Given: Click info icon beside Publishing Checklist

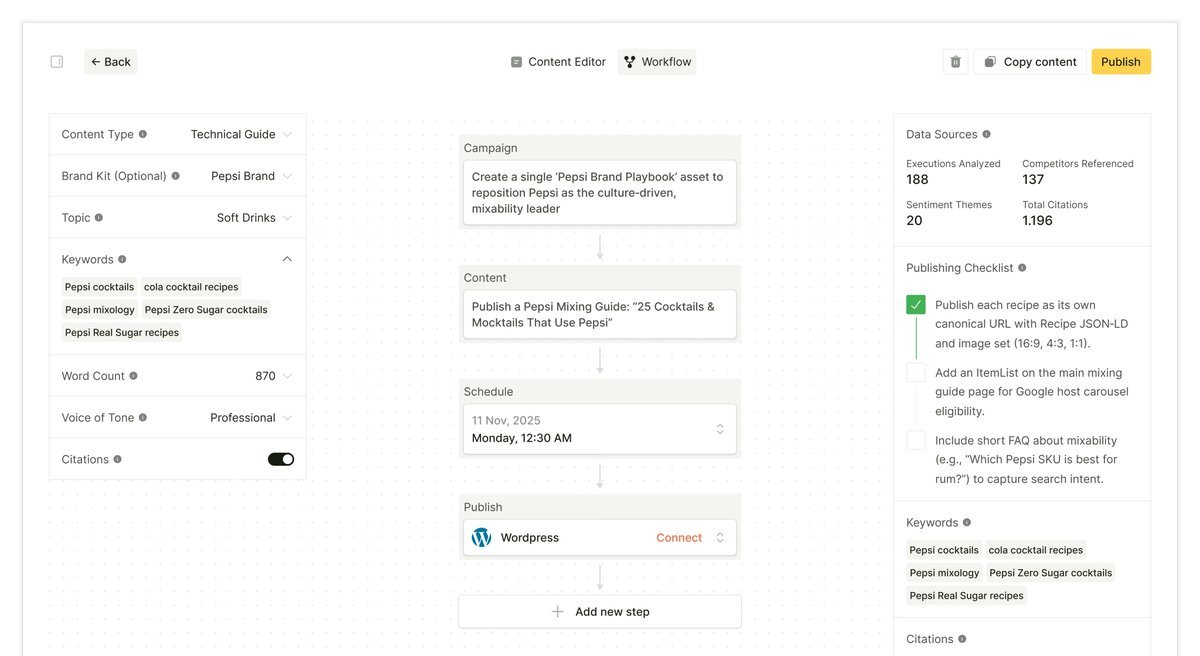Looking at the screenshot, I should (1021, 268).
